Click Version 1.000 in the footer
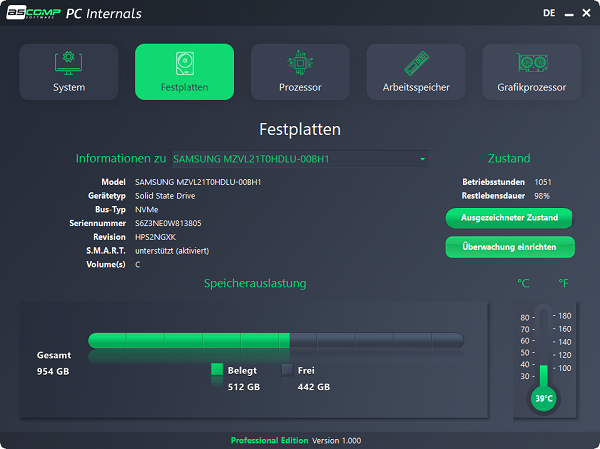 tap(337, 441)
